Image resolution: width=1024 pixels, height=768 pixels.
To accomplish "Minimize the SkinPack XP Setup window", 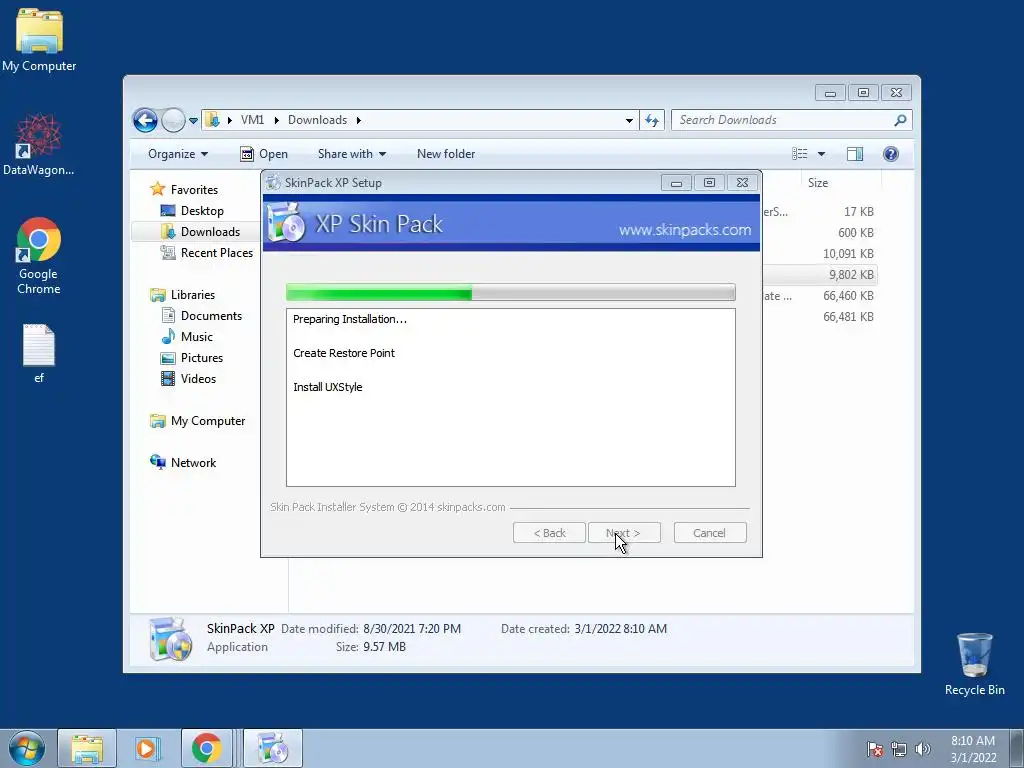I will (x=676, y=183).
